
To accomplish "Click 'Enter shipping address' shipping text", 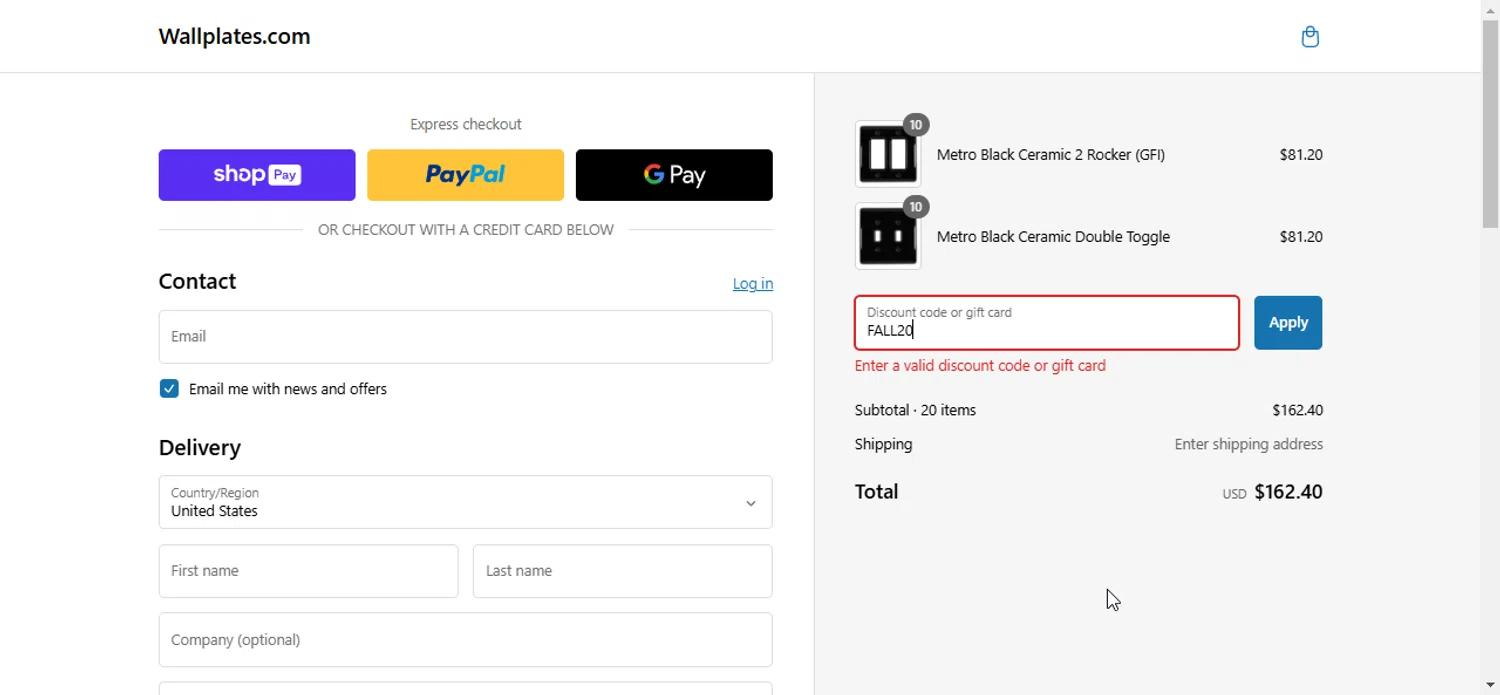I will coord(1248,444).
